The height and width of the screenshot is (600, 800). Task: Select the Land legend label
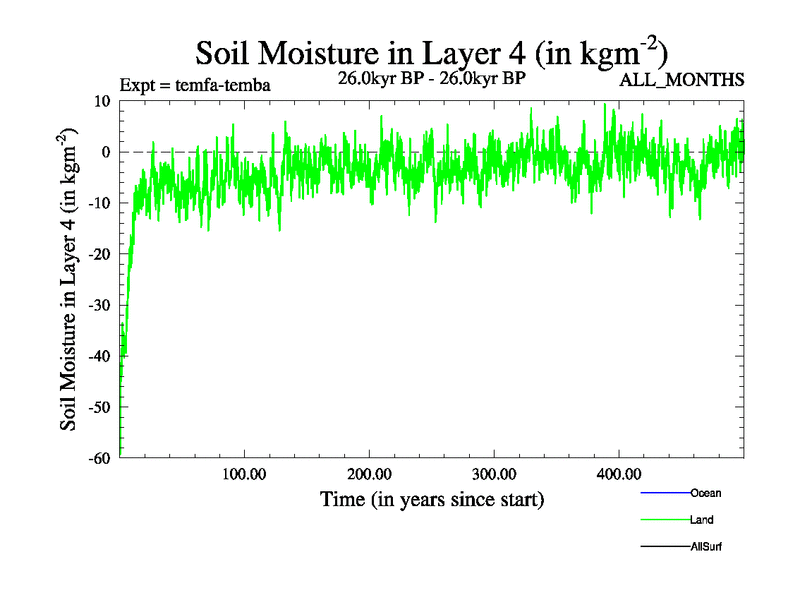click(701, 520)
